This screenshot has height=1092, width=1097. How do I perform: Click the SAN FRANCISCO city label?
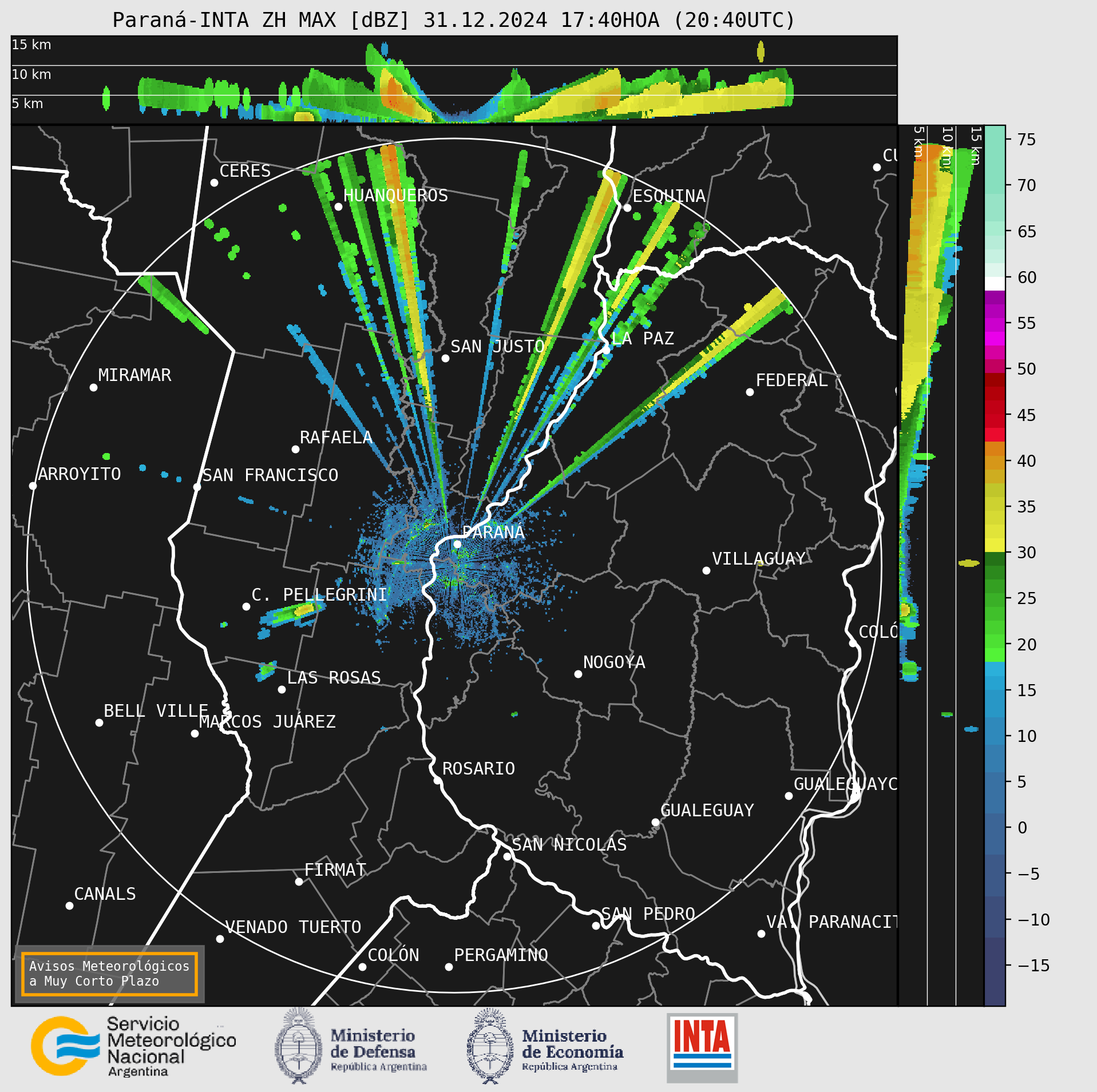point(270,475)
